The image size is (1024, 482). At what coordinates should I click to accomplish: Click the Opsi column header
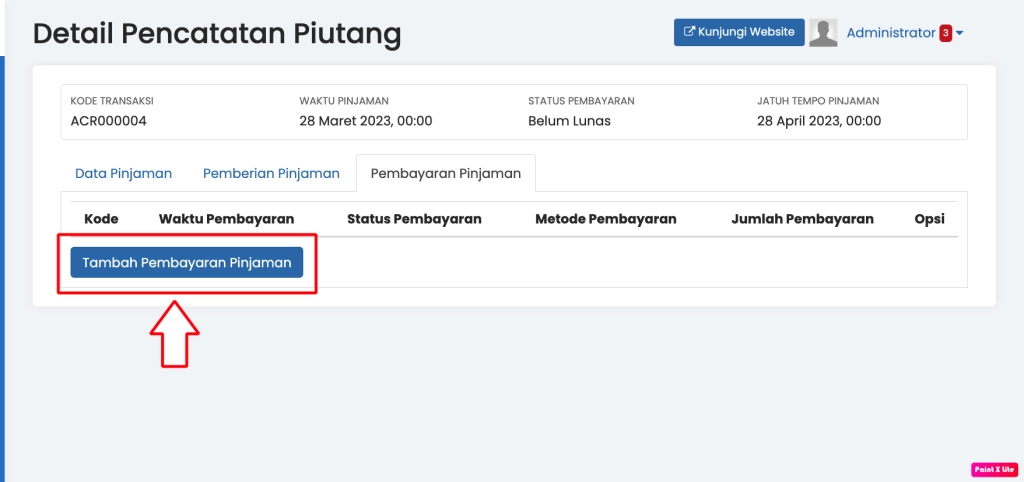point(929,219)
